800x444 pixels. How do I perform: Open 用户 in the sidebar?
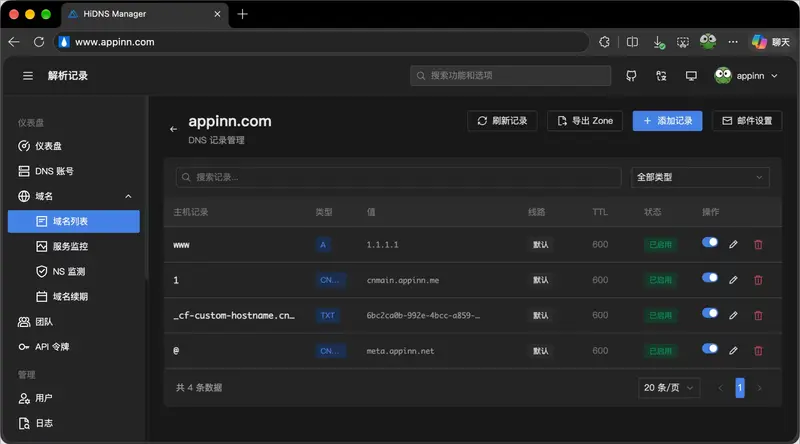(x=73, y=398)
